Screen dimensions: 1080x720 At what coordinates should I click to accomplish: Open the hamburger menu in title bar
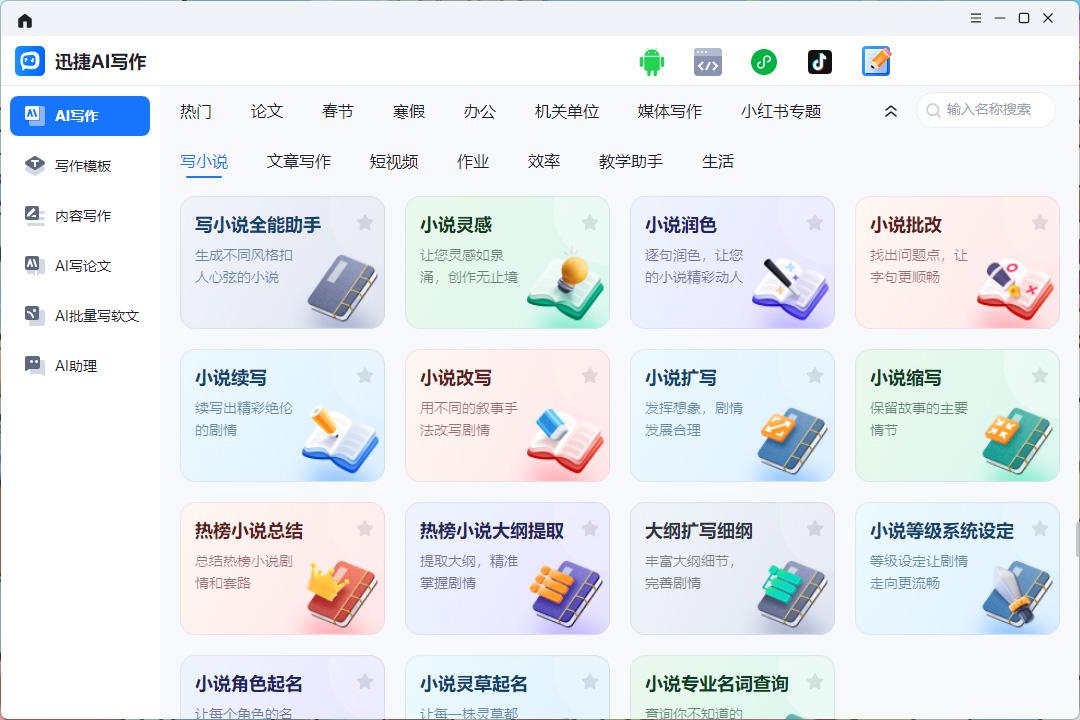[x=976, y=18]
